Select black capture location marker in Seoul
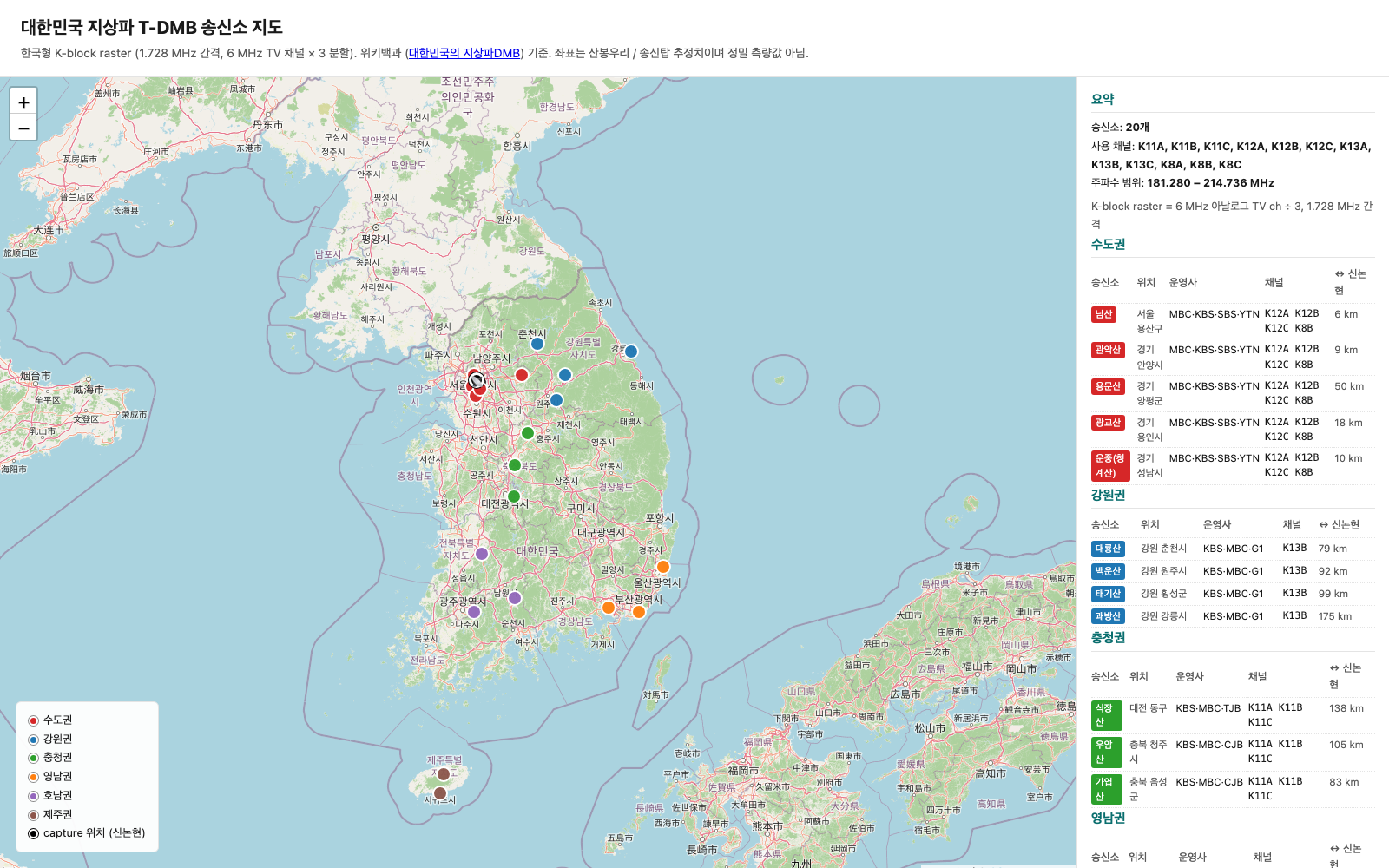Image resolution: width=1389 pixels, height=868 pixels. (477, 380)
